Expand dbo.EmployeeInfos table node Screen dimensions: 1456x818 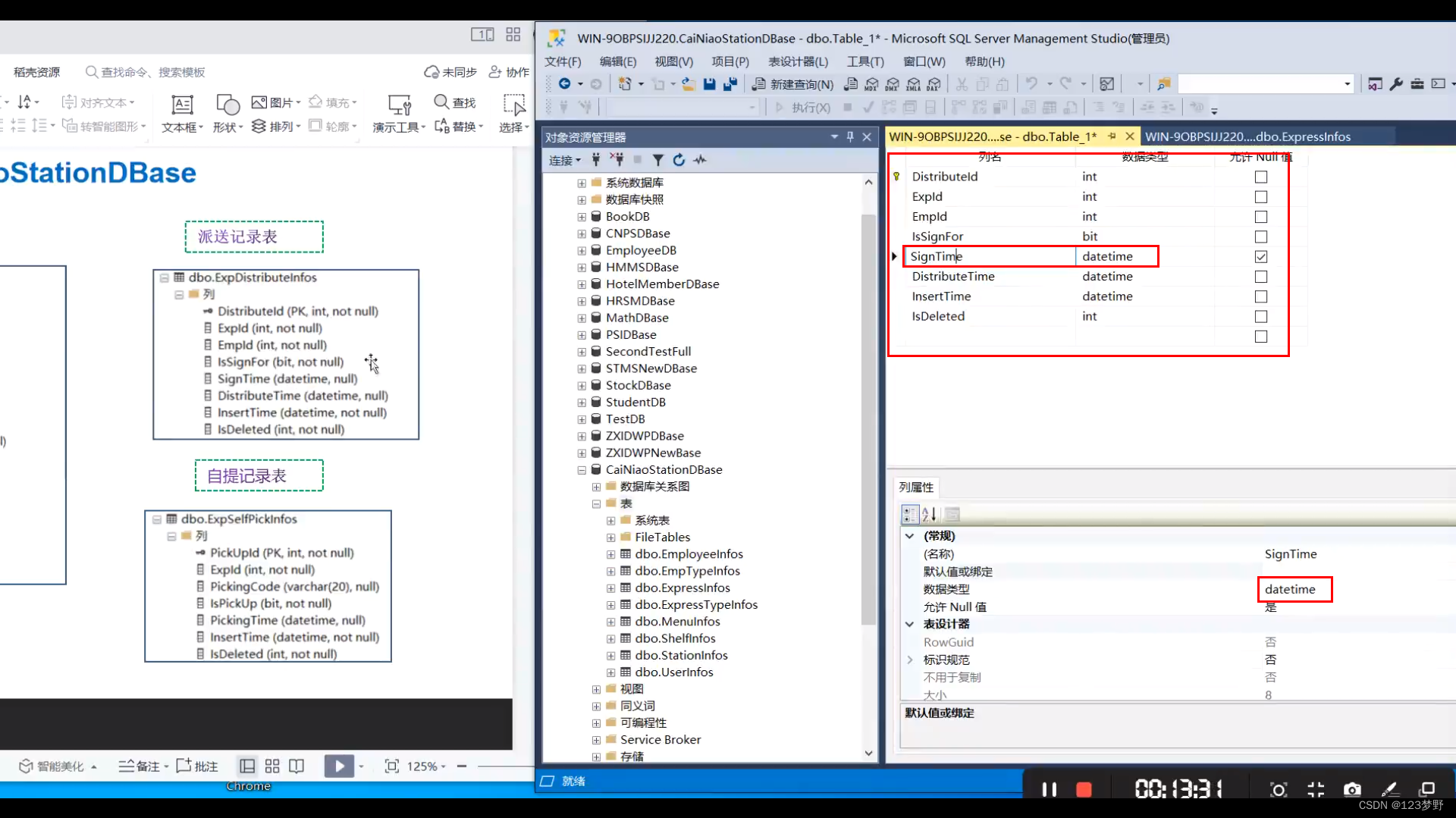click(610, 554)
